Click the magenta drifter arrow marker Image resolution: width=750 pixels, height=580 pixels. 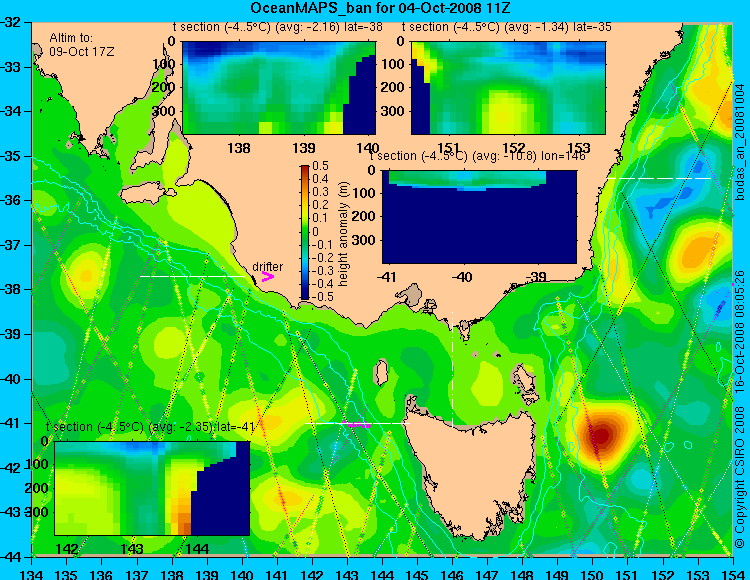pyautogui.click(x=268, y=276)
